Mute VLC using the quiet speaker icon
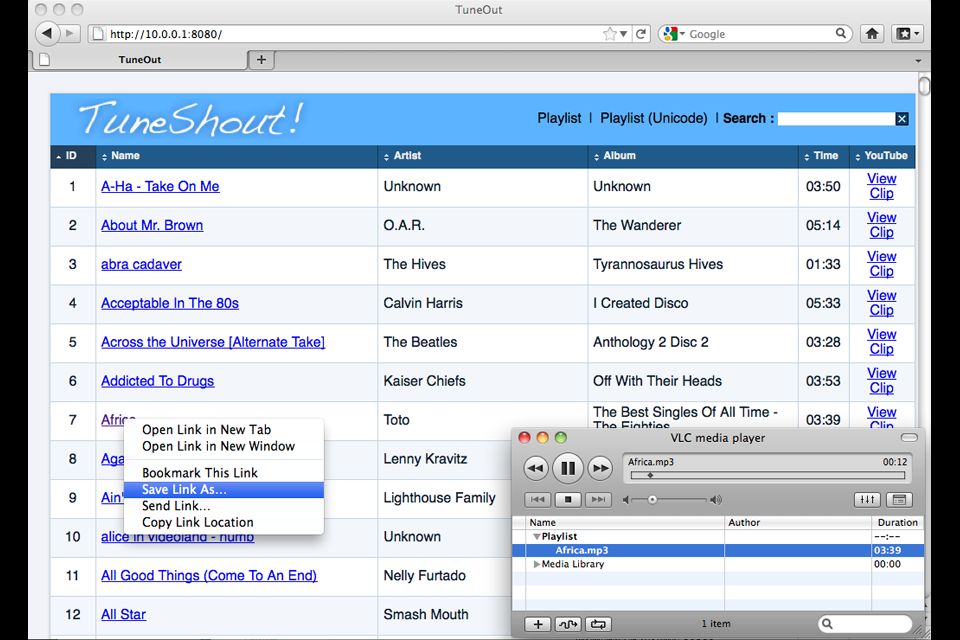Screen dimensions: 960x640 click(x=626, y=500)
